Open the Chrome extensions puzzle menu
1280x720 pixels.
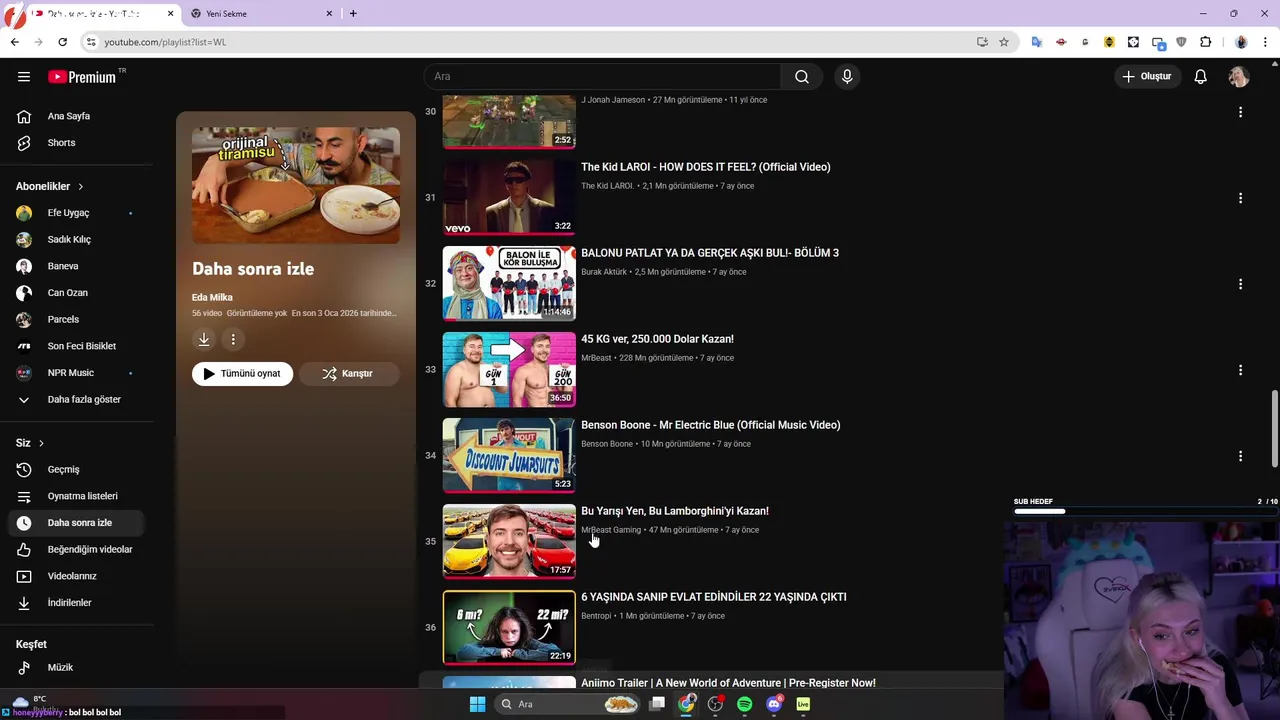pos(1205,42)
